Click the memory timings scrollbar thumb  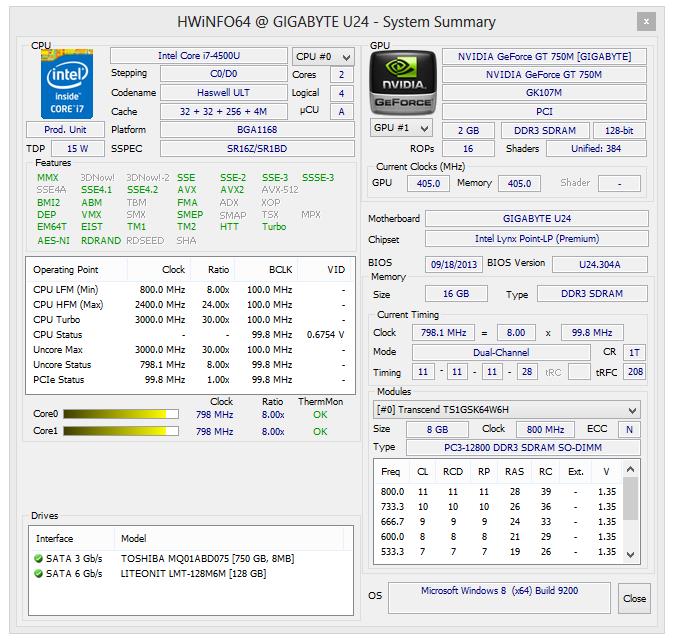(631, 498)
